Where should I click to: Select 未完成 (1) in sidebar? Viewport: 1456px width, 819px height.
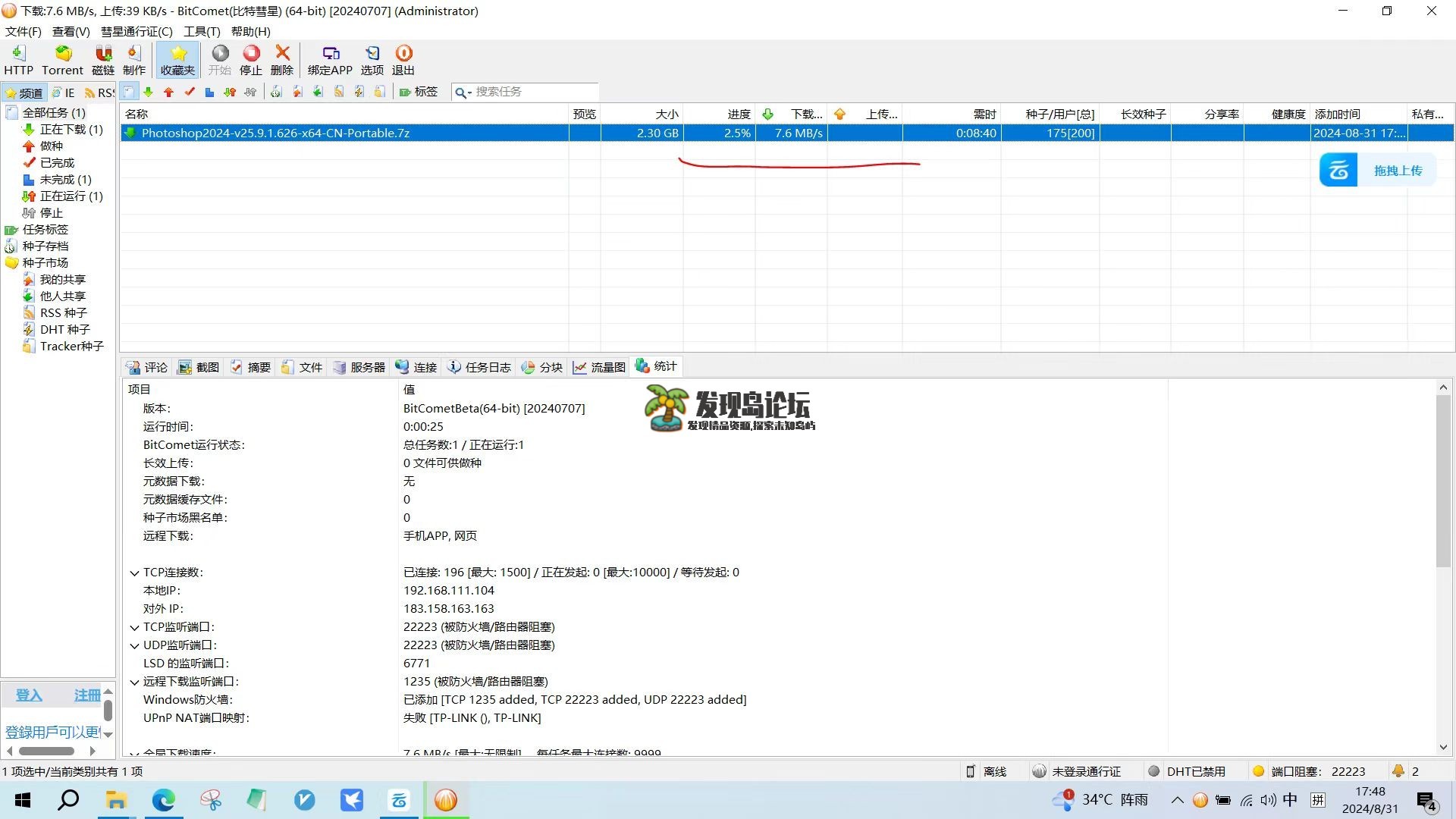tap(65, 179)
